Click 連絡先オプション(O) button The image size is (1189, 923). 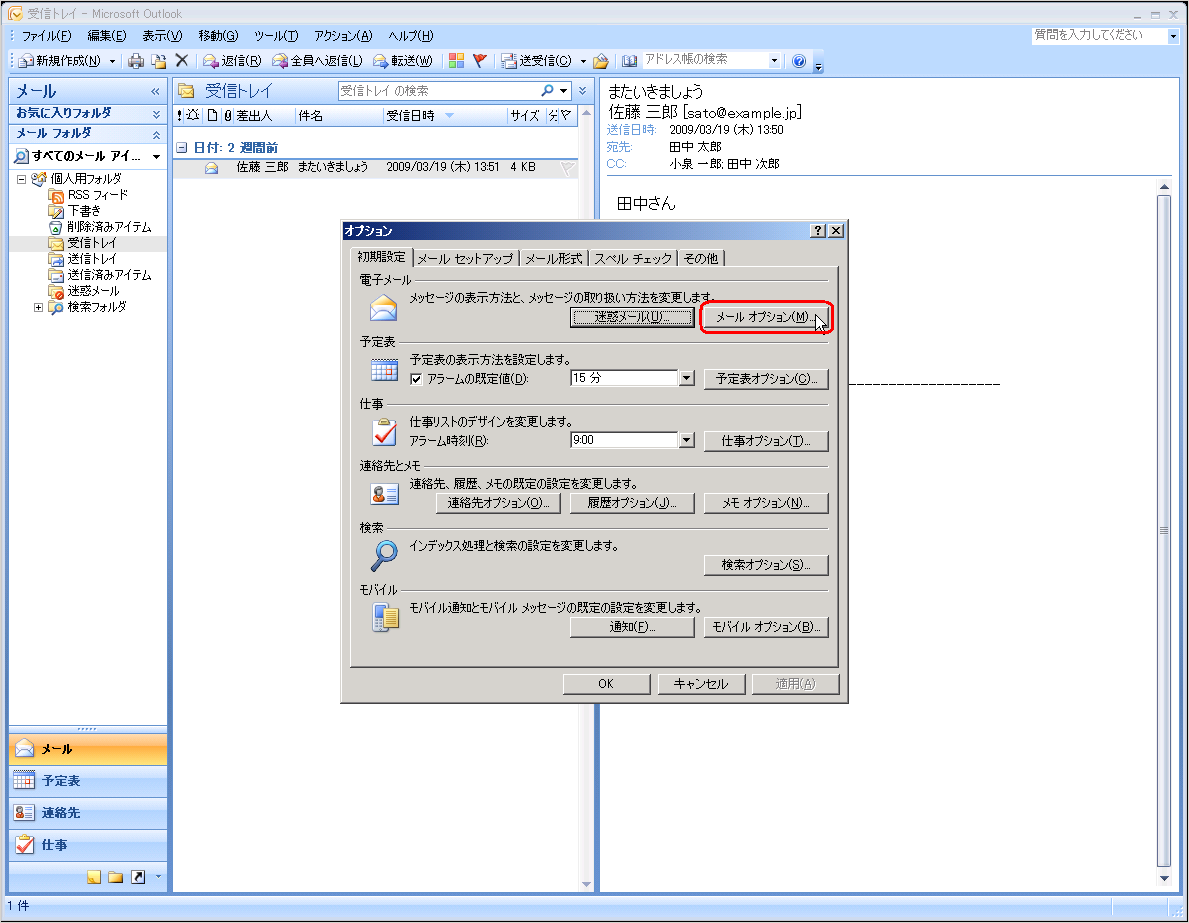[498, 503]
